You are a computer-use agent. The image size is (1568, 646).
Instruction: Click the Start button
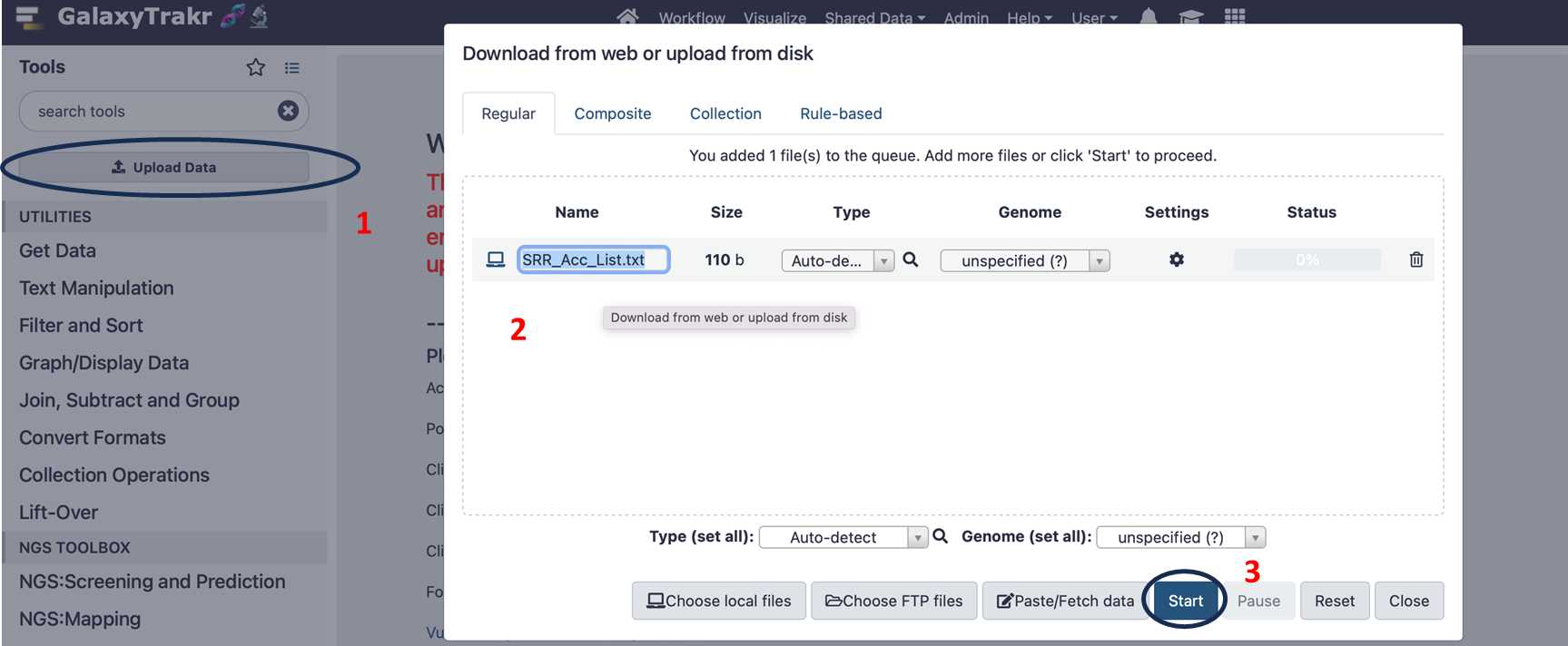click(x=1185, y=601)
